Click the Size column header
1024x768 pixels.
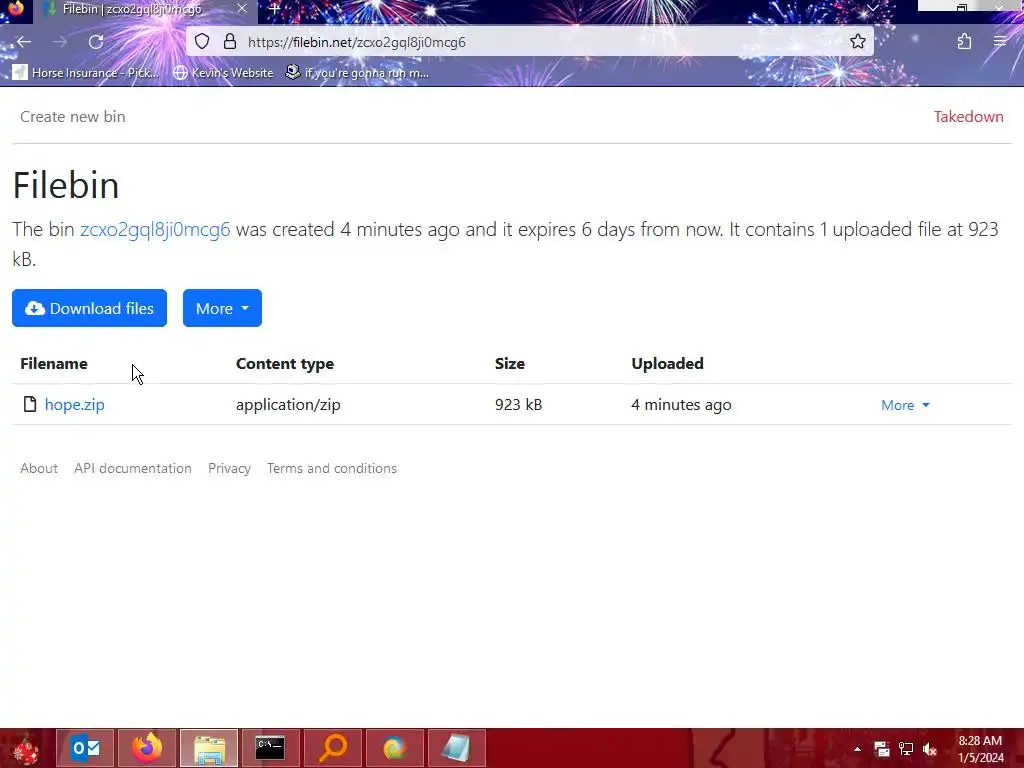coord(509,364)
